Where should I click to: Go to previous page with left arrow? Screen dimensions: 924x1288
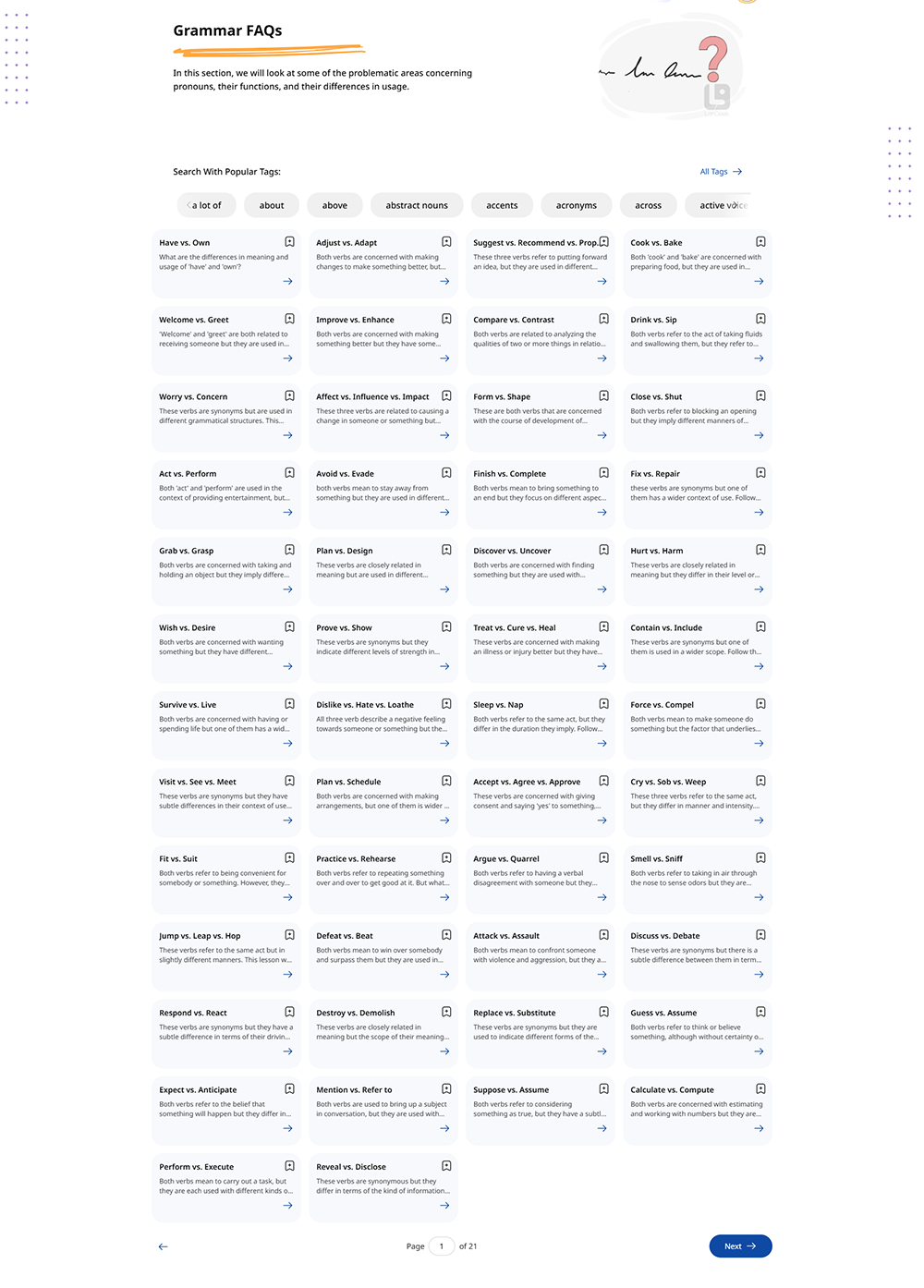pyautogui.click(x=164, y=1246)
